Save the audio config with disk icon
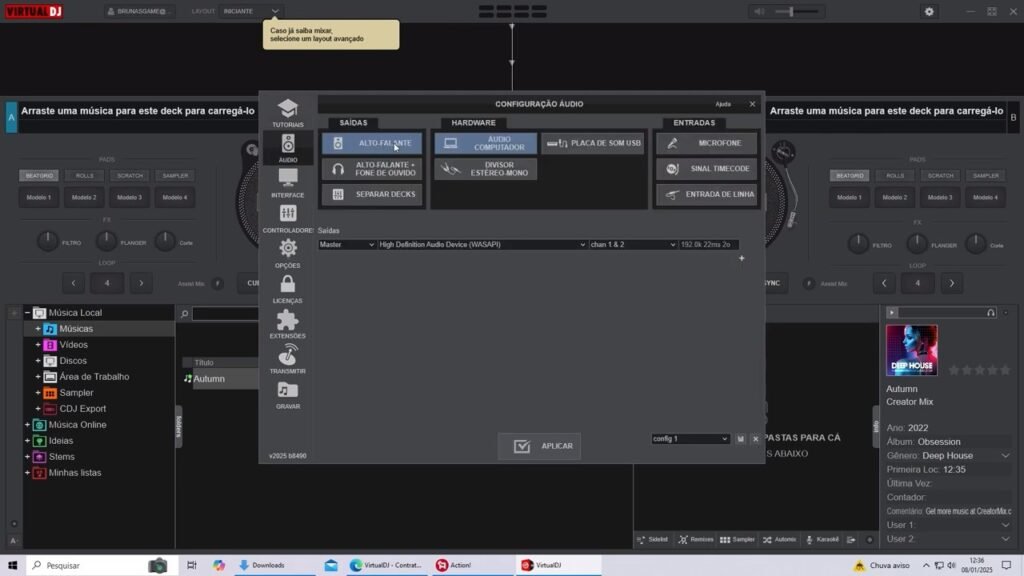Screen dimensions: 1024x576 (x=741, y=439)
